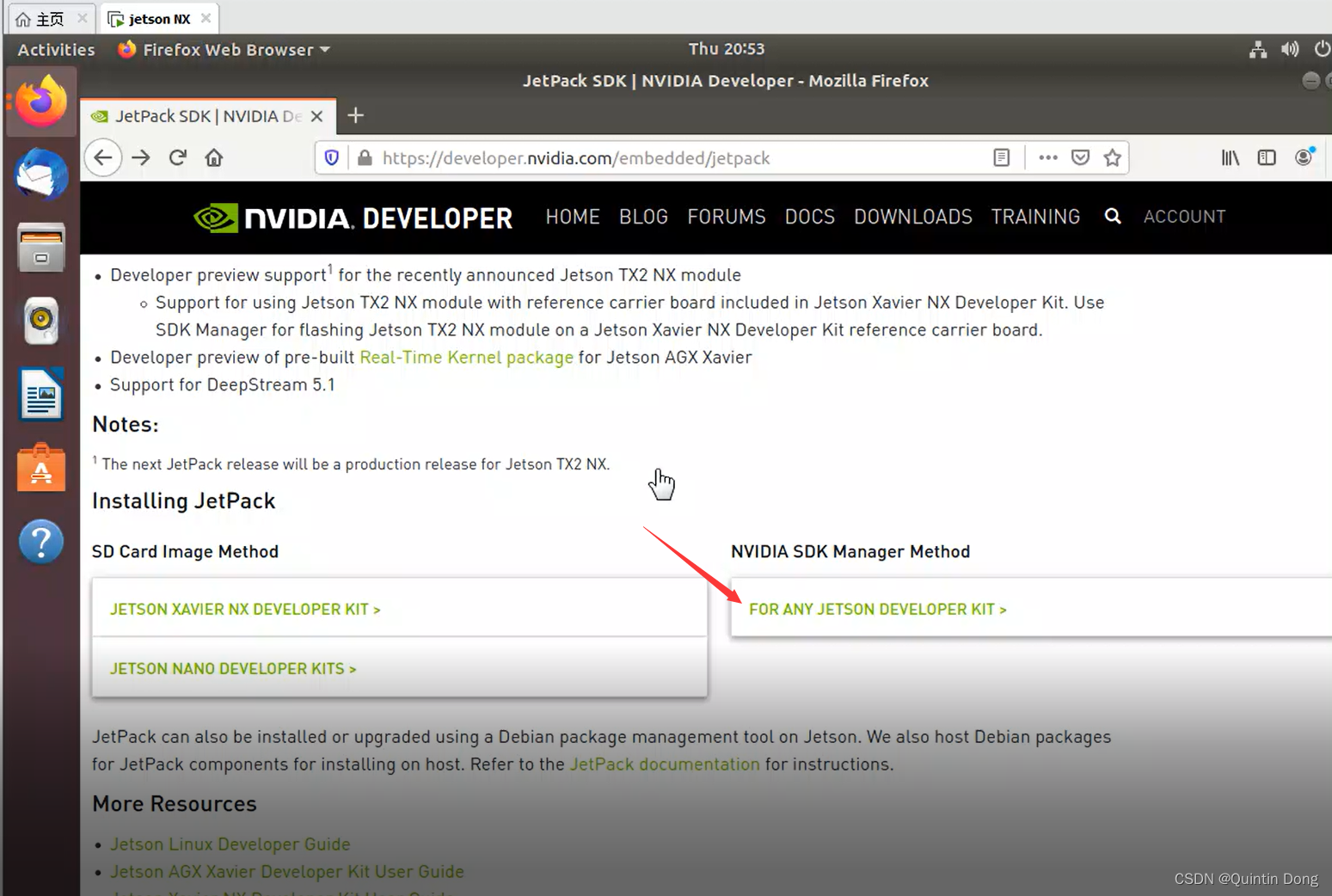
Task: Open Help from the dock
Action: click(40, 542)
